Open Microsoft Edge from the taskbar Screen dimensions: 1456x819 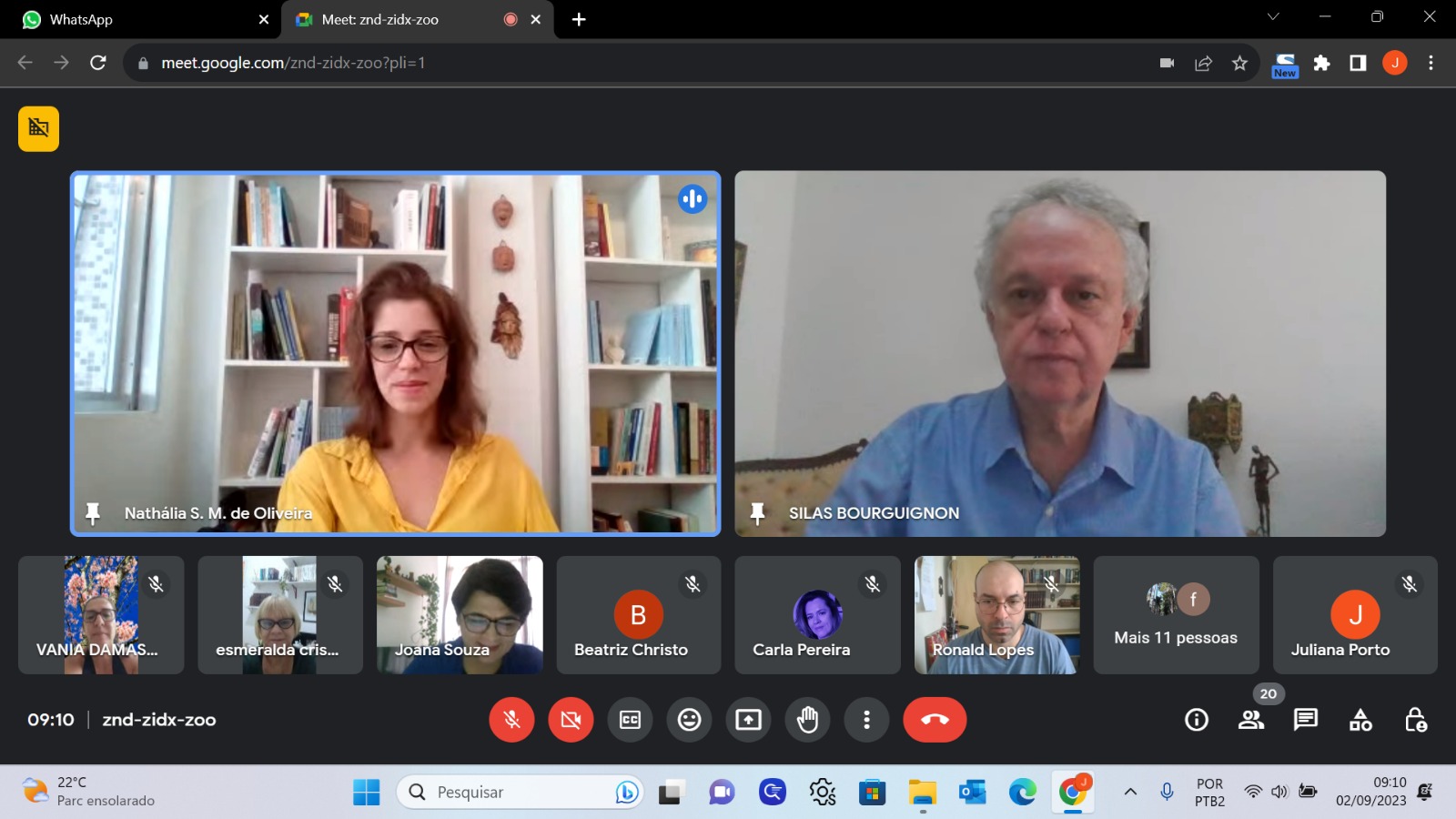pyautogui.click(x=1022, y=793)
